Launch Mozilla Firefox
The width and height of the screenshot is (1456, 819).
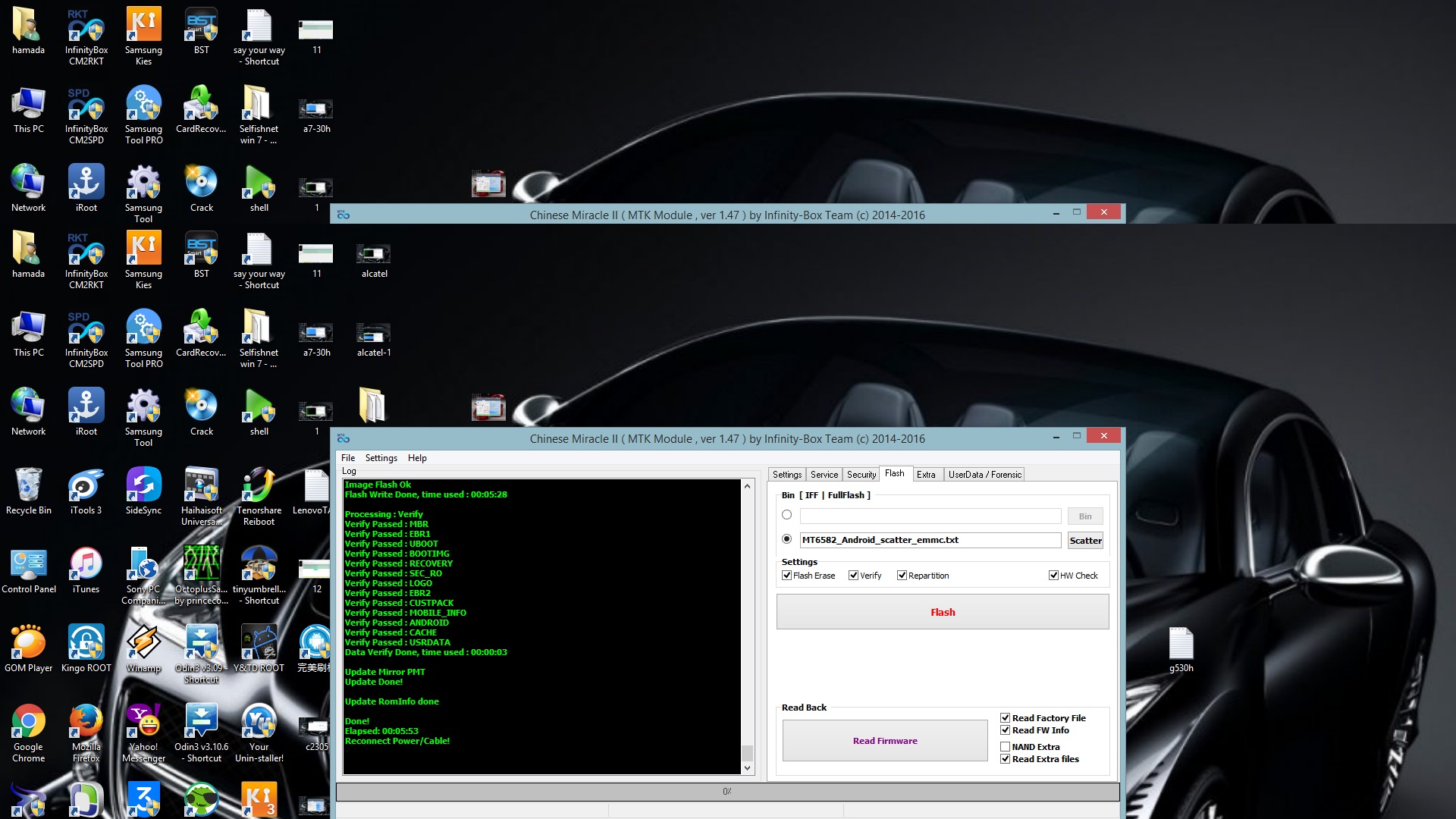click(x=86, y=733)
